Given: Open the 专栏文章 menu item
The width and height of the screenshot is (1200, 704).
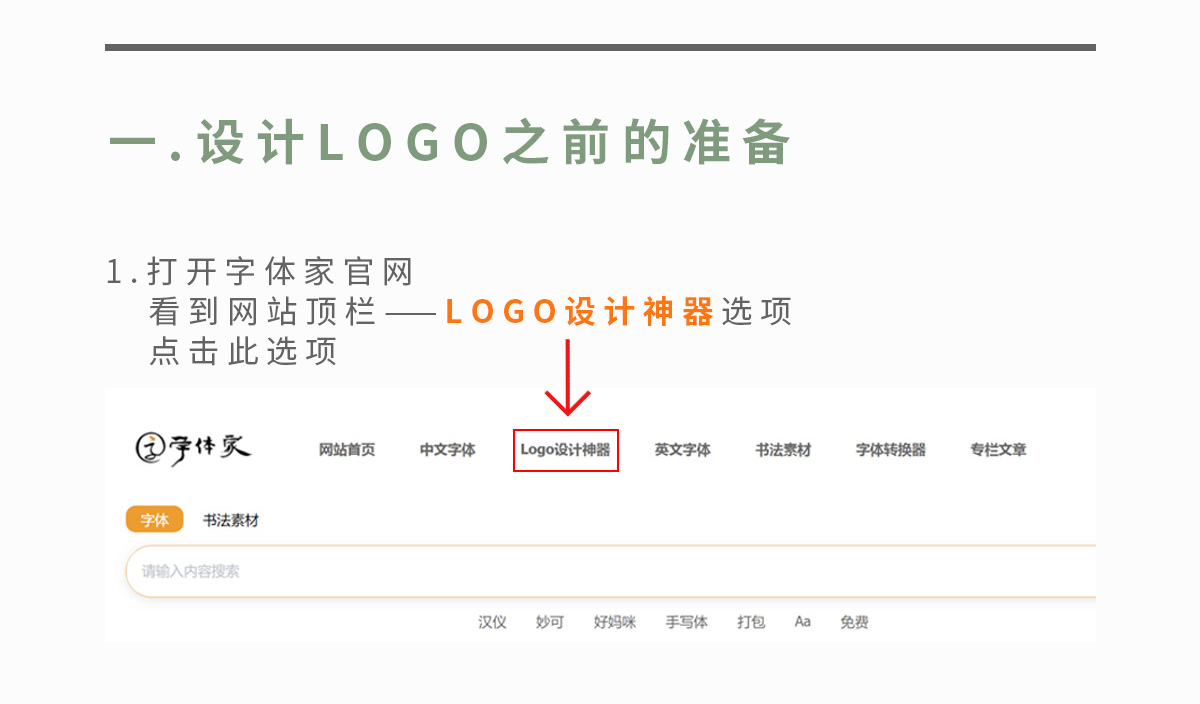Looking at the screenshot, I should (x=998, y=450).
